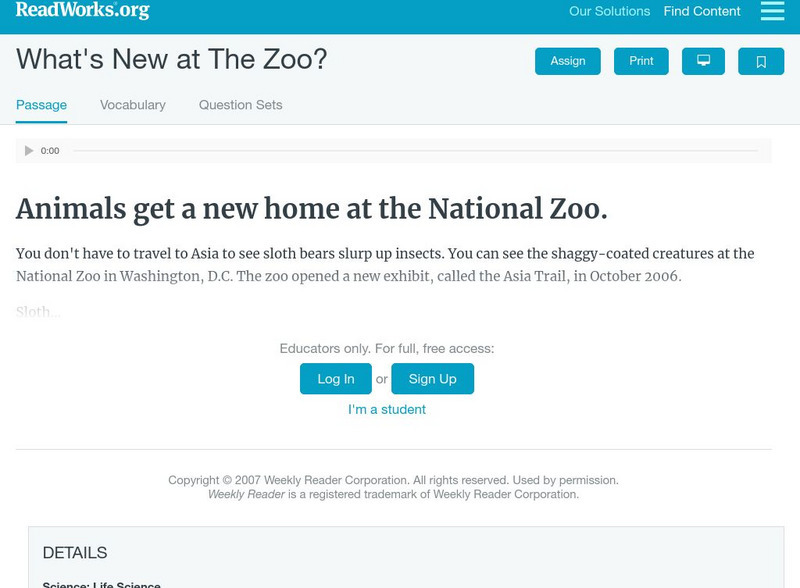
Task: Click the audio timestamp 0:00
Action: pos(48,150)
